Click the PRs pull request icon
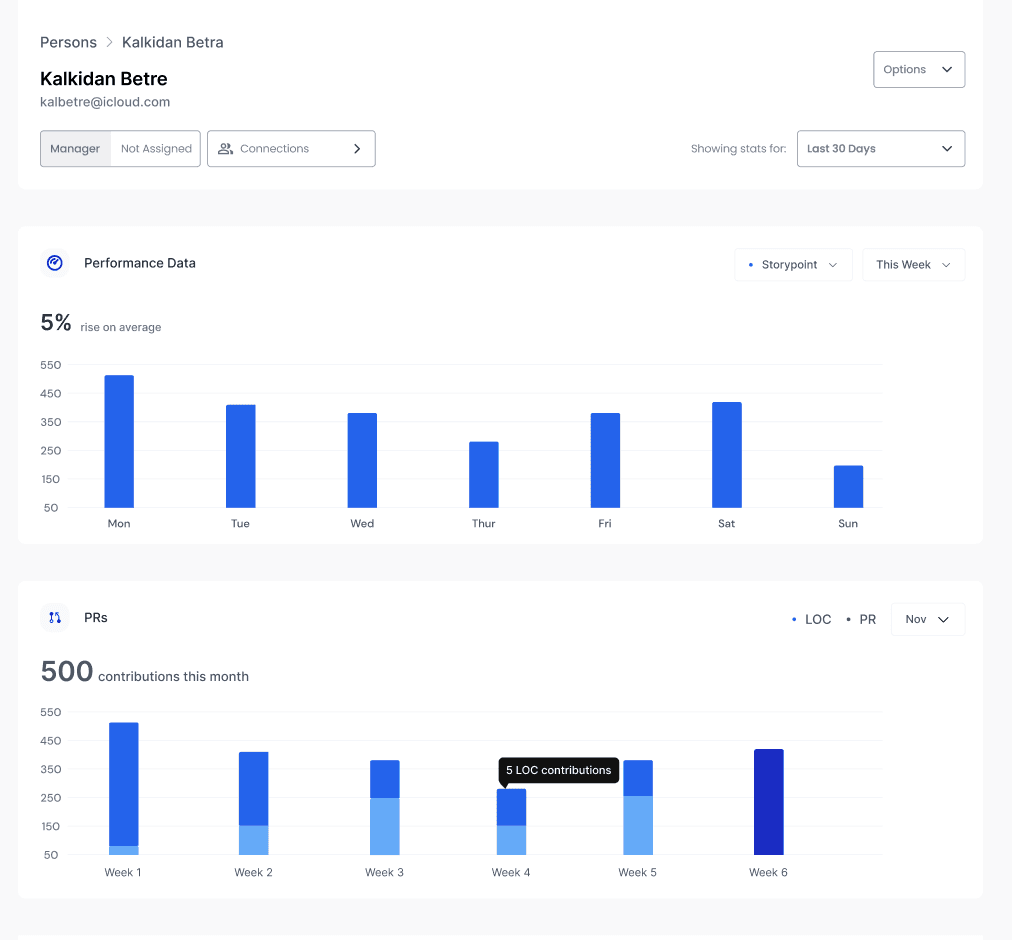 pyautogui.click(x=55, y=618)
